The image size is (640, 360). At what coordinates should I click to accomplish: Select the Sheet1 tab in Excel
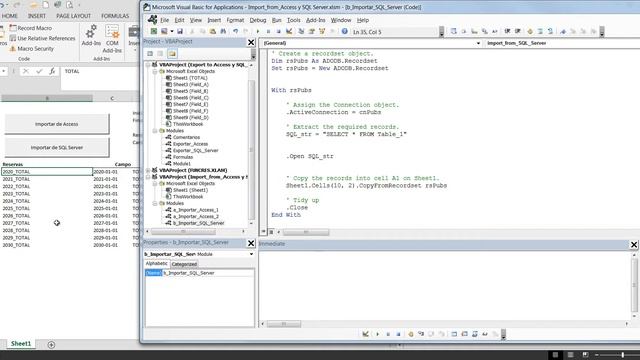[21, 344]
